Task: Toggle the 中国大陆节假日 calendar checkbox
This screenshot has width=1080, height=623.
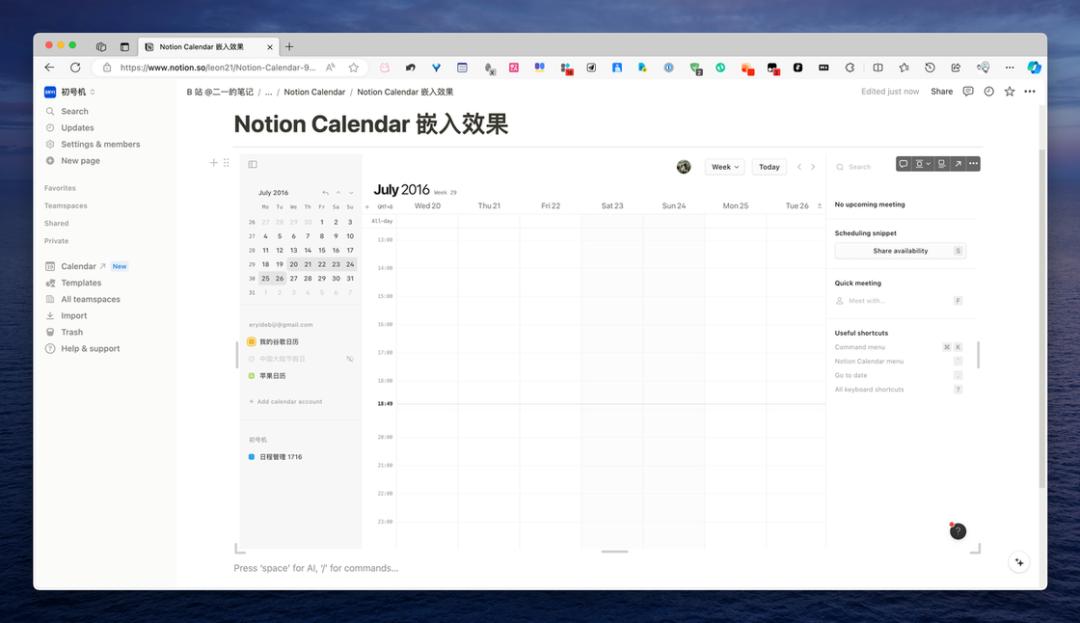Action: point(251,359)
